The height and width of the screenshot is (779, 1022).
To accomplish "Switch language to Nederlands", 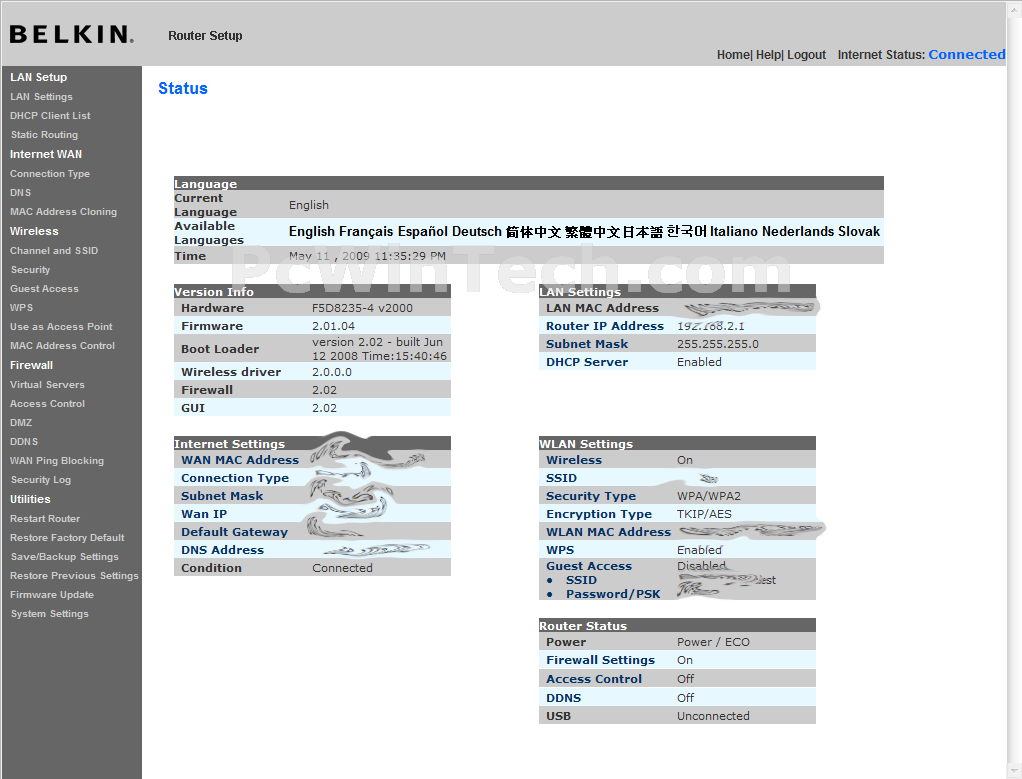I will [x=798, y=231].
